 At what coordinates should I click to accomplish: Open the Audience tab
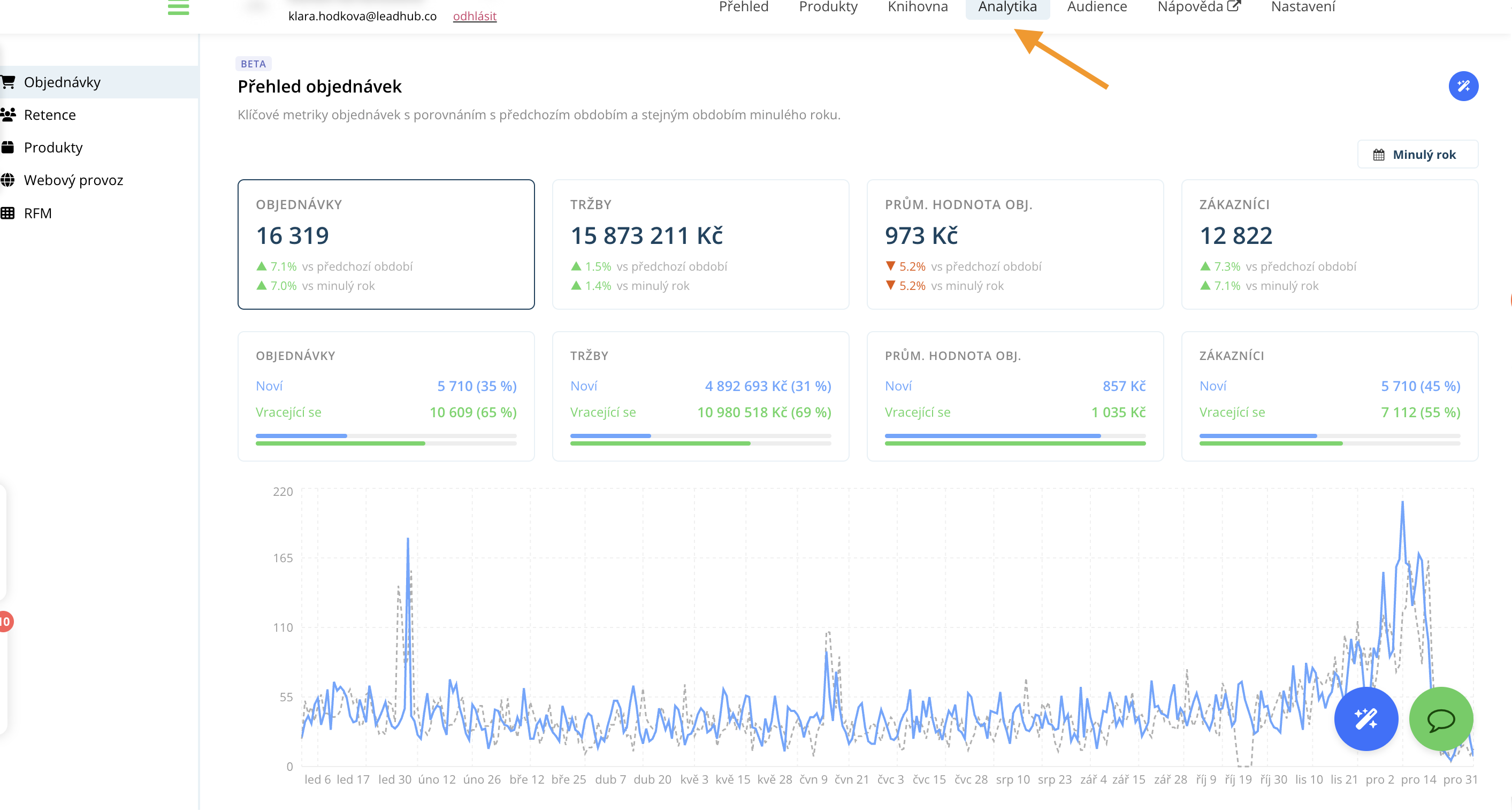[1096, 7]
